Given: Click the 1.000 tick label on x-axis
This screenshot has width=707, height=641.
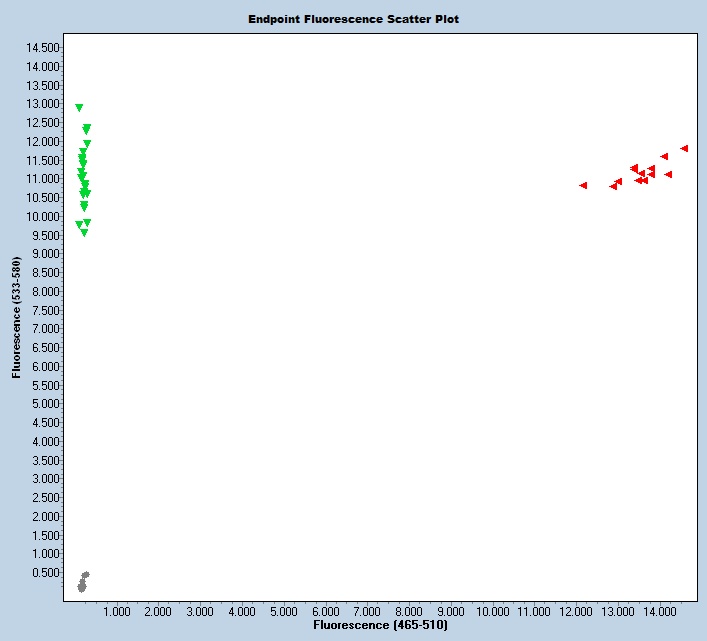Looking at the screenshot, I should 117,610.
